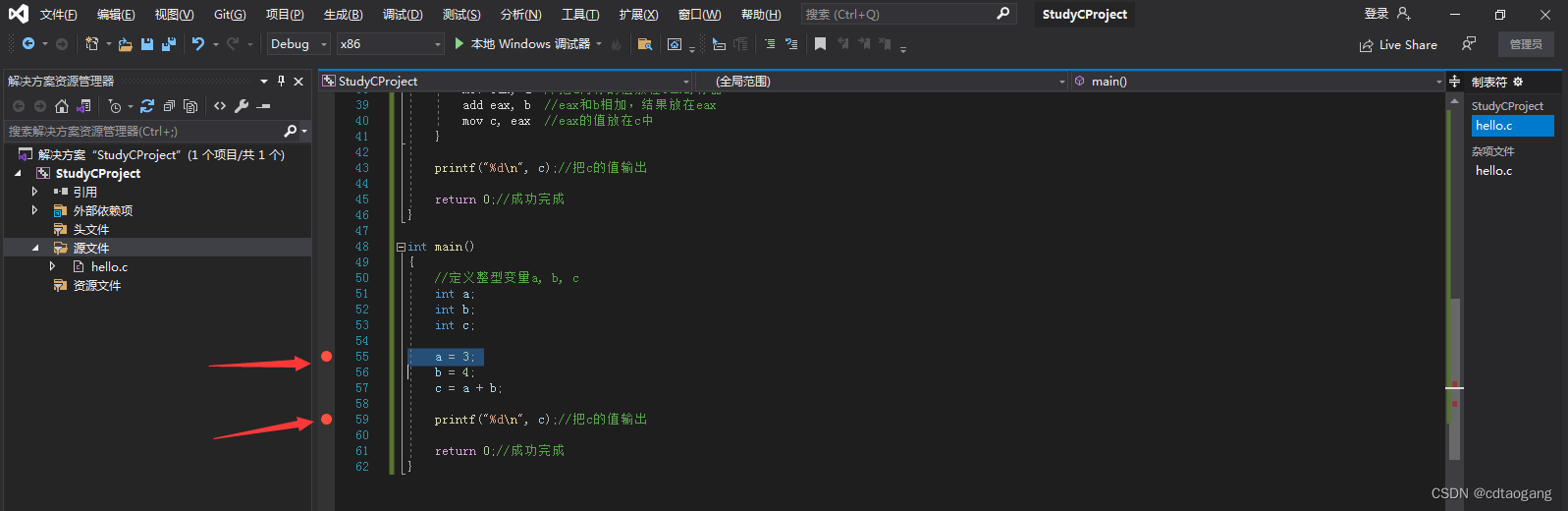Viewport: 1568px width, 511px height.
Task: Undo the last edit
Action: pos(198,44)
